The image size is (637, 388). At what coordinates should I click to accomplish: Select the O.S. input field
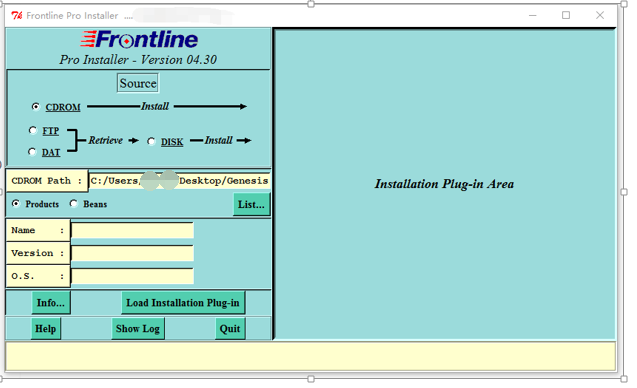(x=132, y=276)
